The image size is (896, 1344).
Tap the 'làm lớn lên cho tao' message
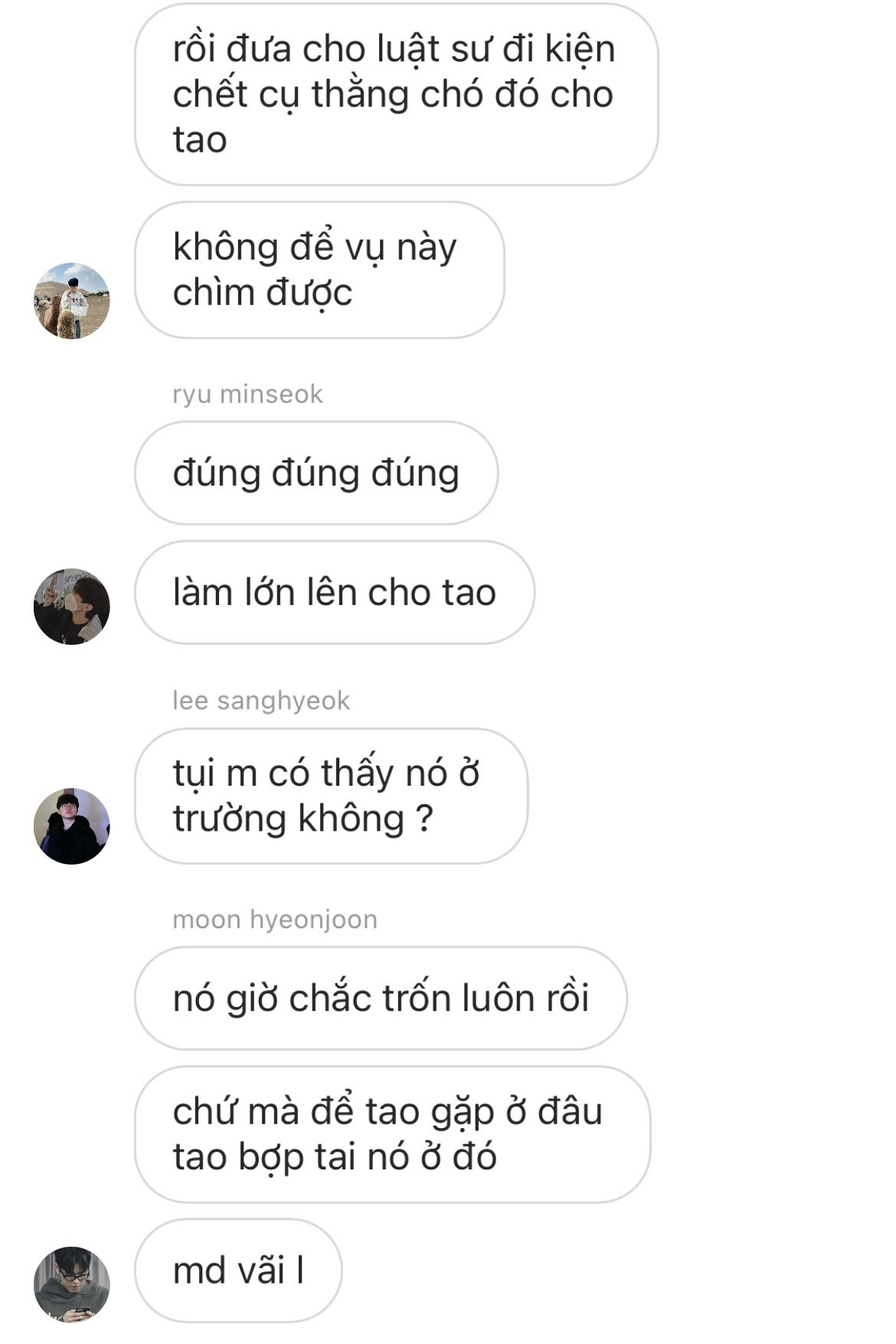(335, 592)
